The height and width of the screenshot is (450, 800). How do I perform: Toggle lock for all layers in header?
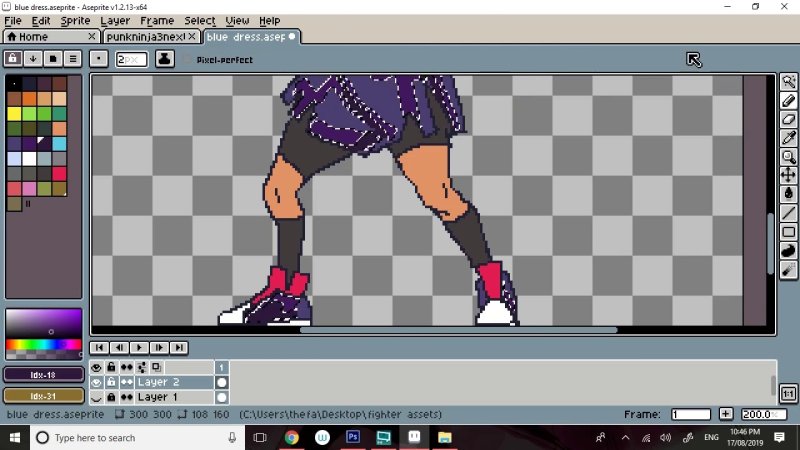[111, 367]
